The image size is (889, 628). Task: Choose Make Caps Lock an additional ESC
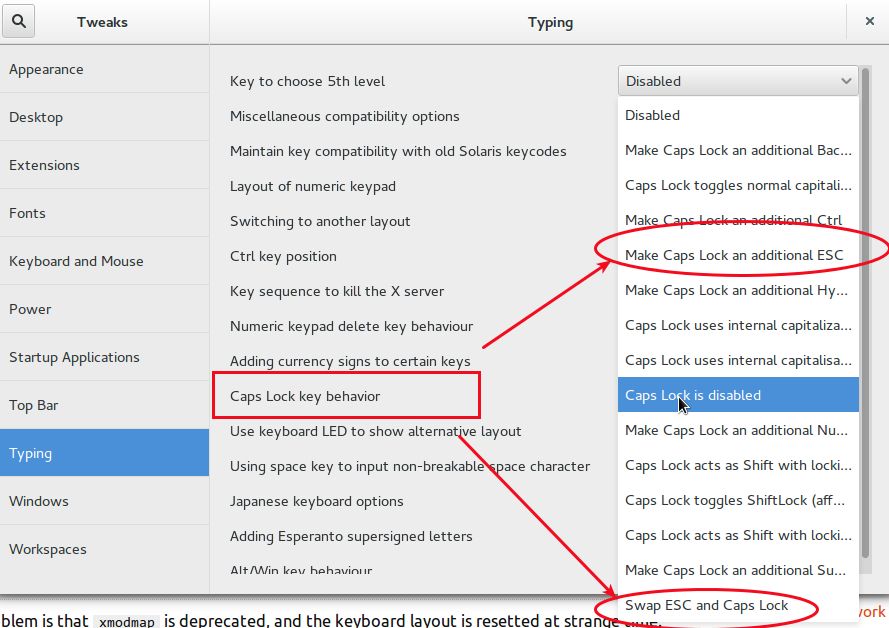click(738, 255)
